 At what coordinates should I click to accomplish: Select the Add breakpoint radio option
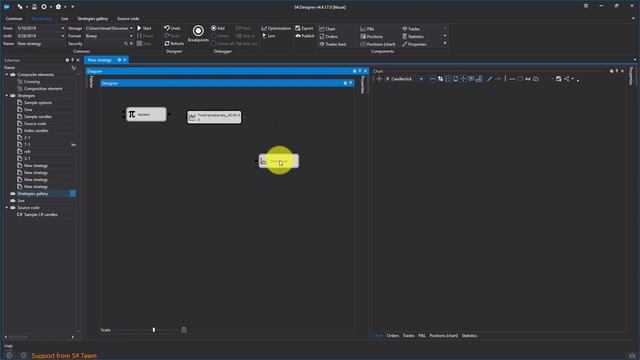pyautogui.click(x=218, y=28)
